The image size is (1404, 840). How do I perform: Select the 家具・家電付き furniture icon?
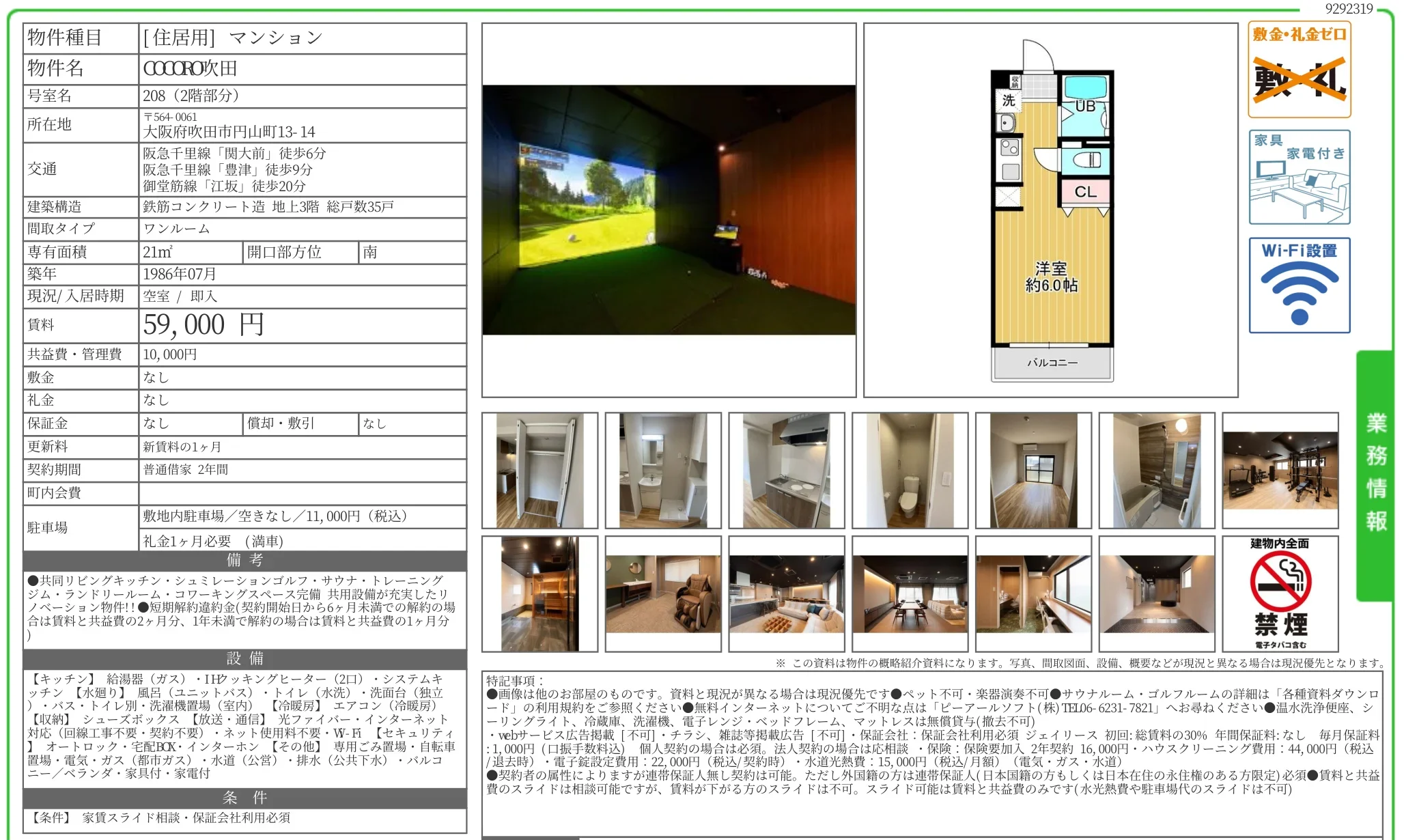coord(1300,176)
